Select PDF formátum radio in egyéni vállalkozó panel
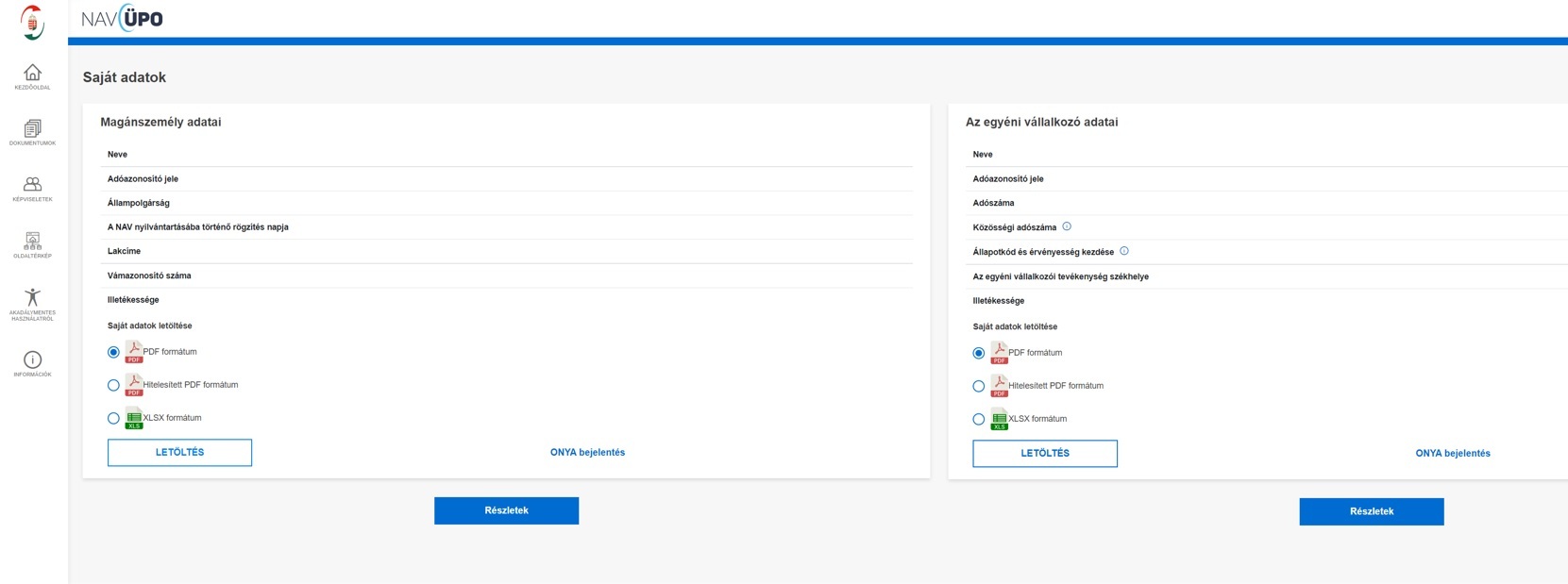Image resolution: width=1568 pixels, height=584 pixels. coord(979,353)
